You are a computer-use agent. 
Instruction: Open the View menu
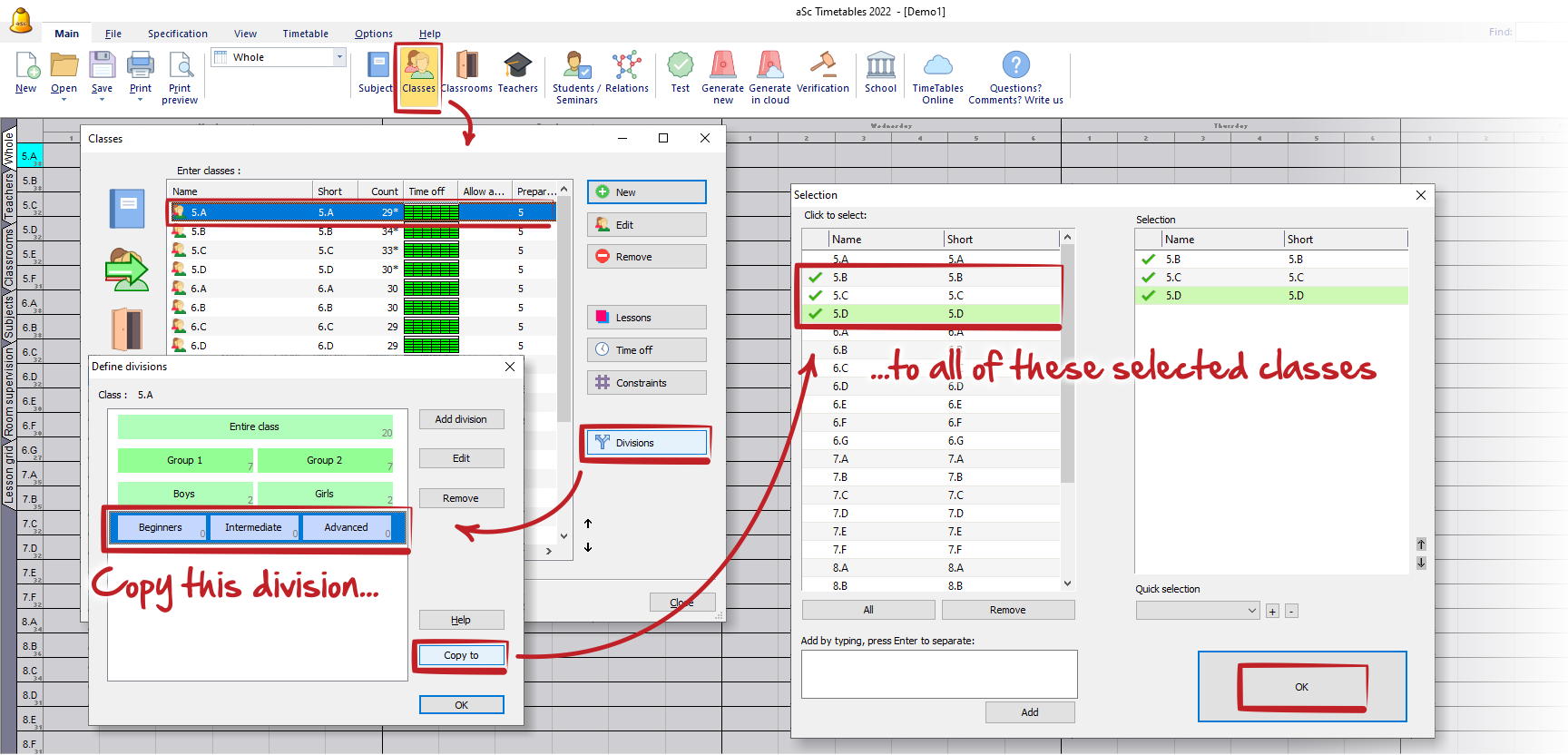(245, 34)
